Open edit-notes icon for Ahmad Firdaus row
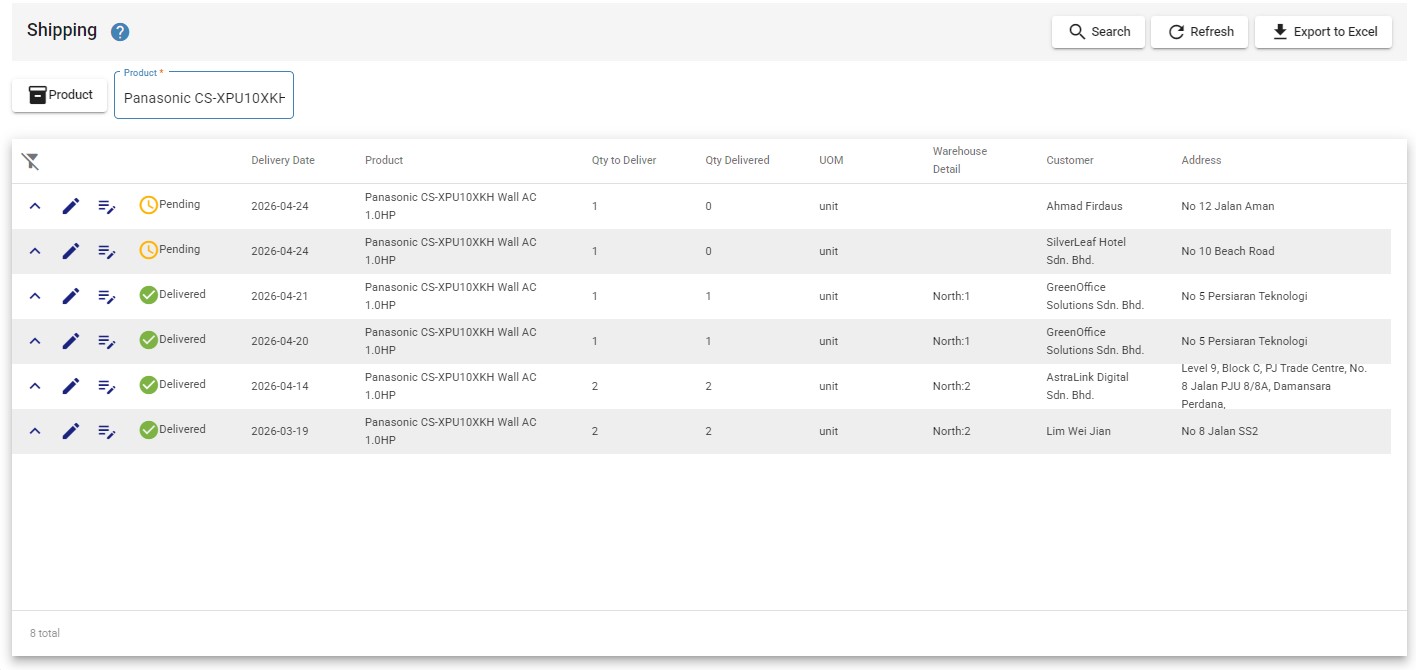Image resolution: width=1416 pixels, height=670 pixels. [107, 207]
